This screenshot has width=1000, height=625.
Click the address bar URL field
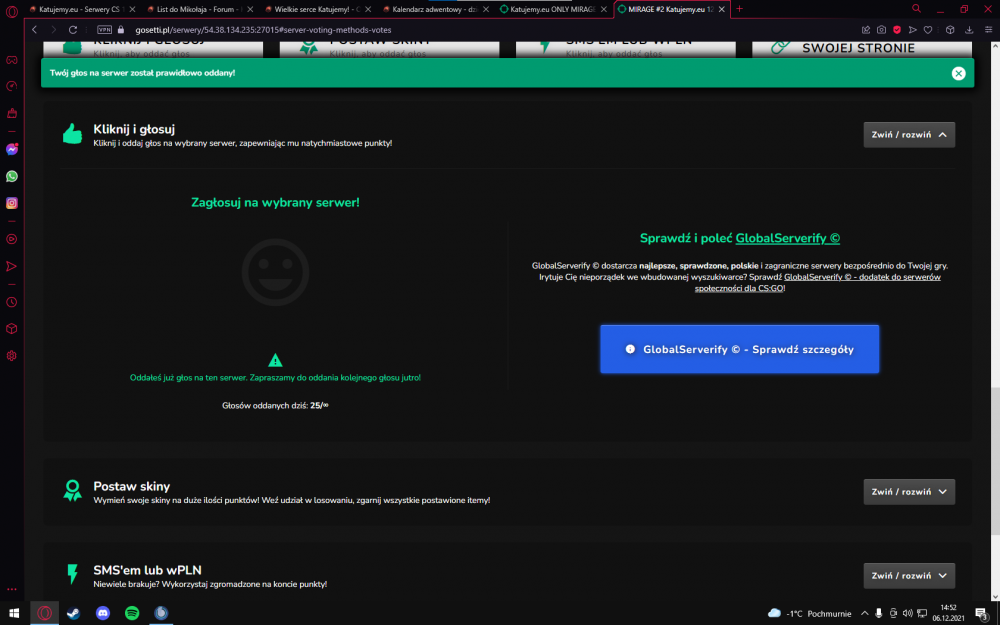485,30
